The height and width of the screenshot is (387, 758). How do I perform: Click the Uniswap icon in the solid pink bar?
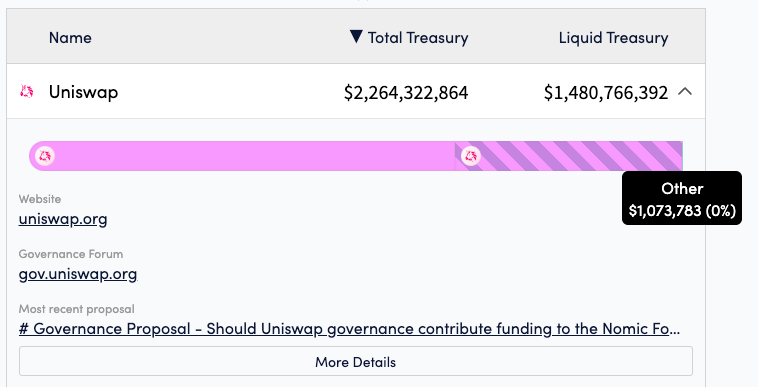tap(45, 156)
